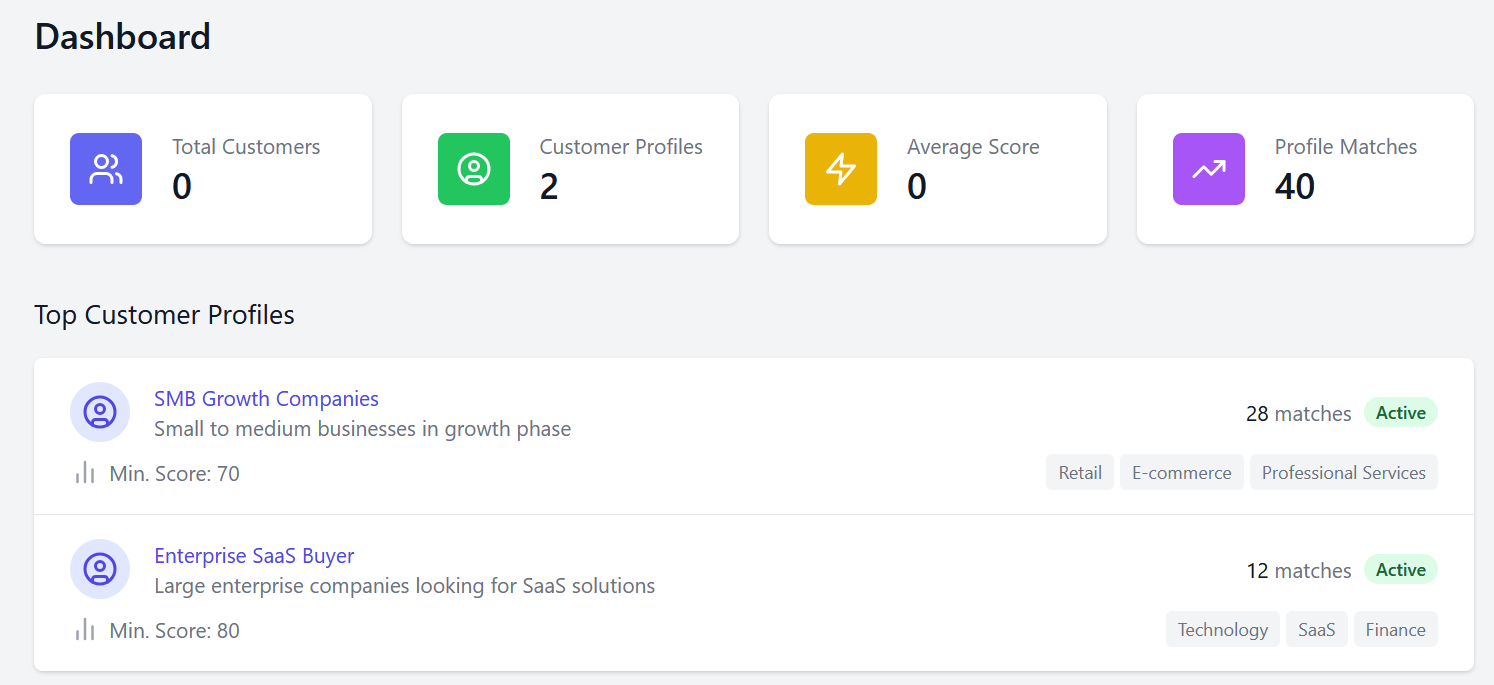Viewport: 1494px width, 685px height.
Task: Click the yellow Average Score lightning icon
Action: (x=841, y=169)
